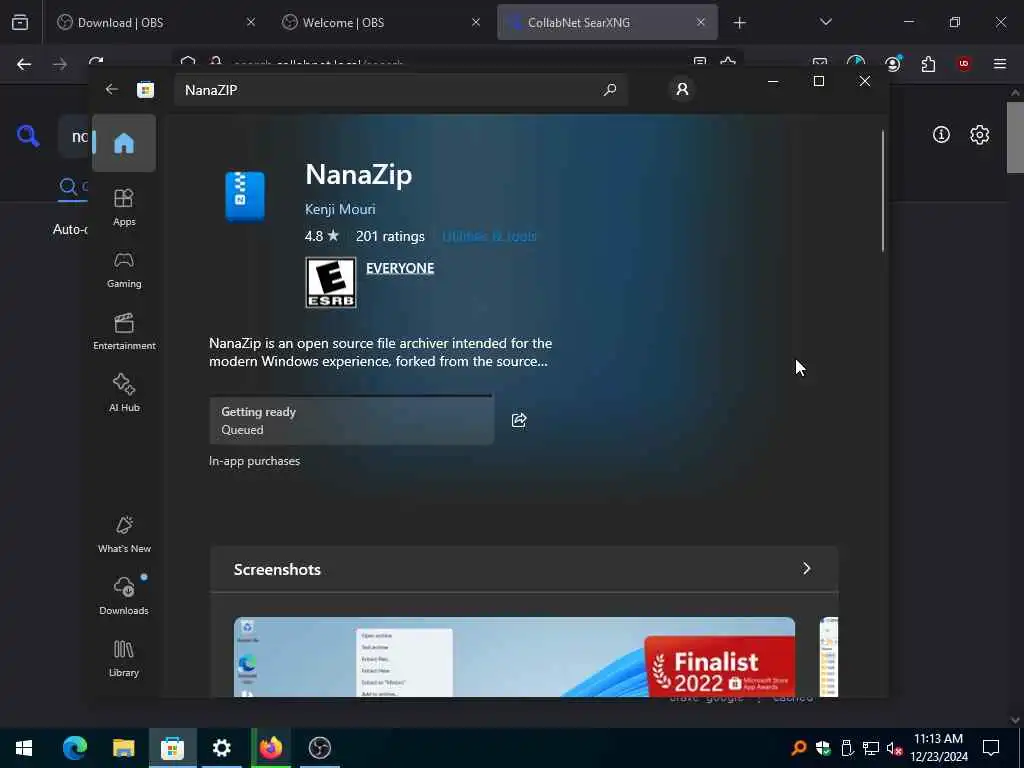Switch to Firefox from taskbar

pyautogui.click(x=271, y=748)
